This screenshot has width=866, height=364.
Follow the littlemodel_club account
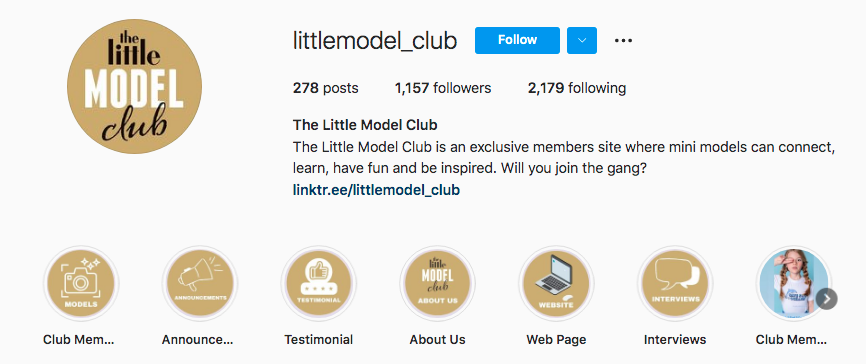click(x=517, y=40)
